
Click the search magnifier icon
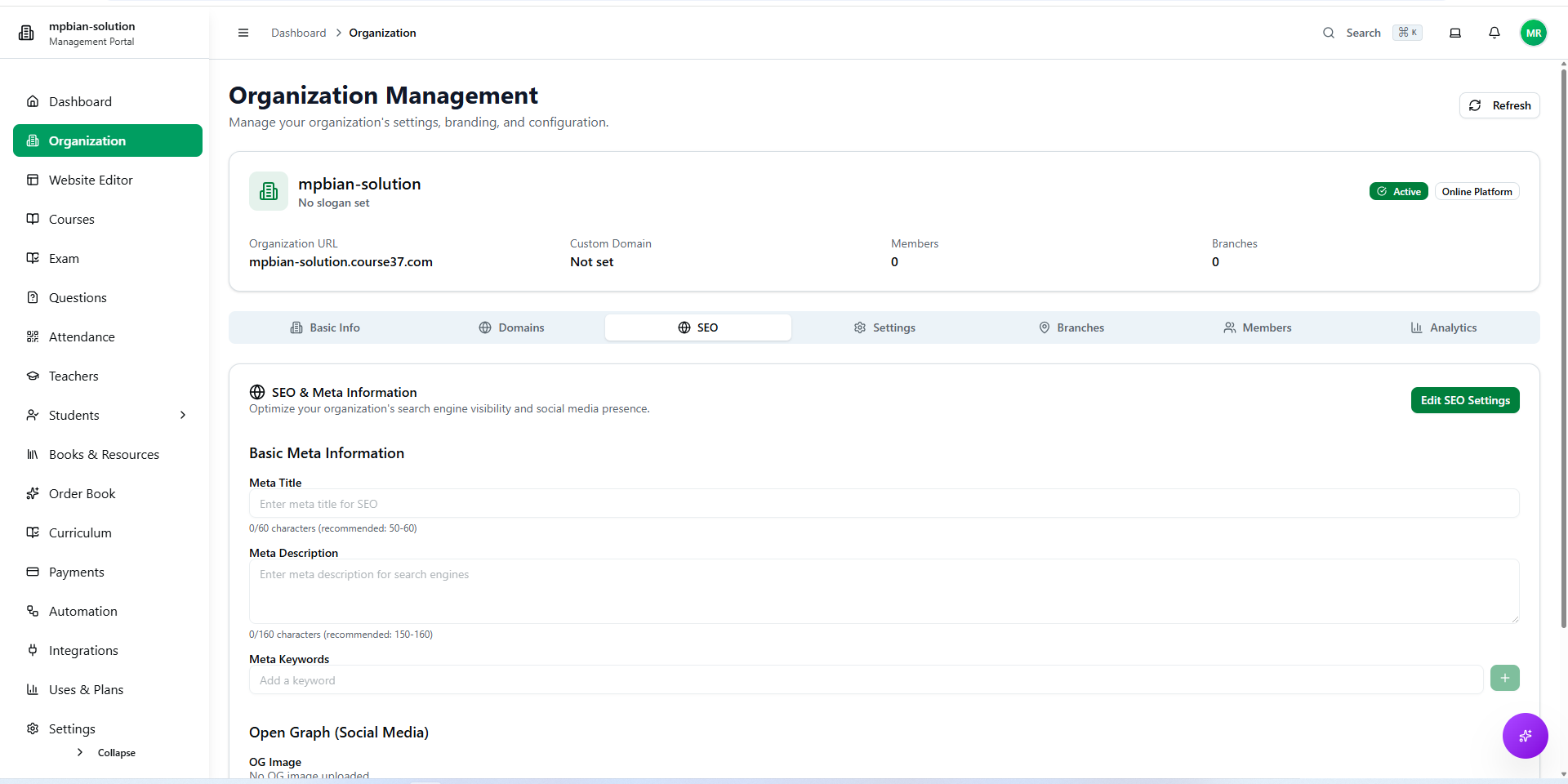click(1329, 33)
